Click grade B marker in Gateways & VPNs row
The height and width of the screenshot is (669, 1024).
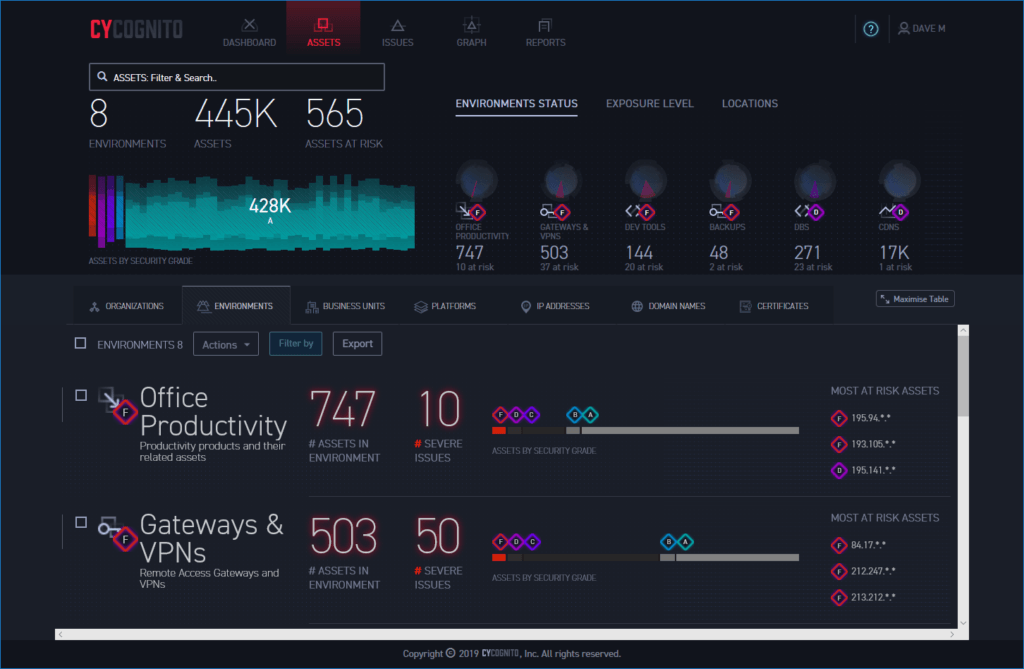(669, 542)
